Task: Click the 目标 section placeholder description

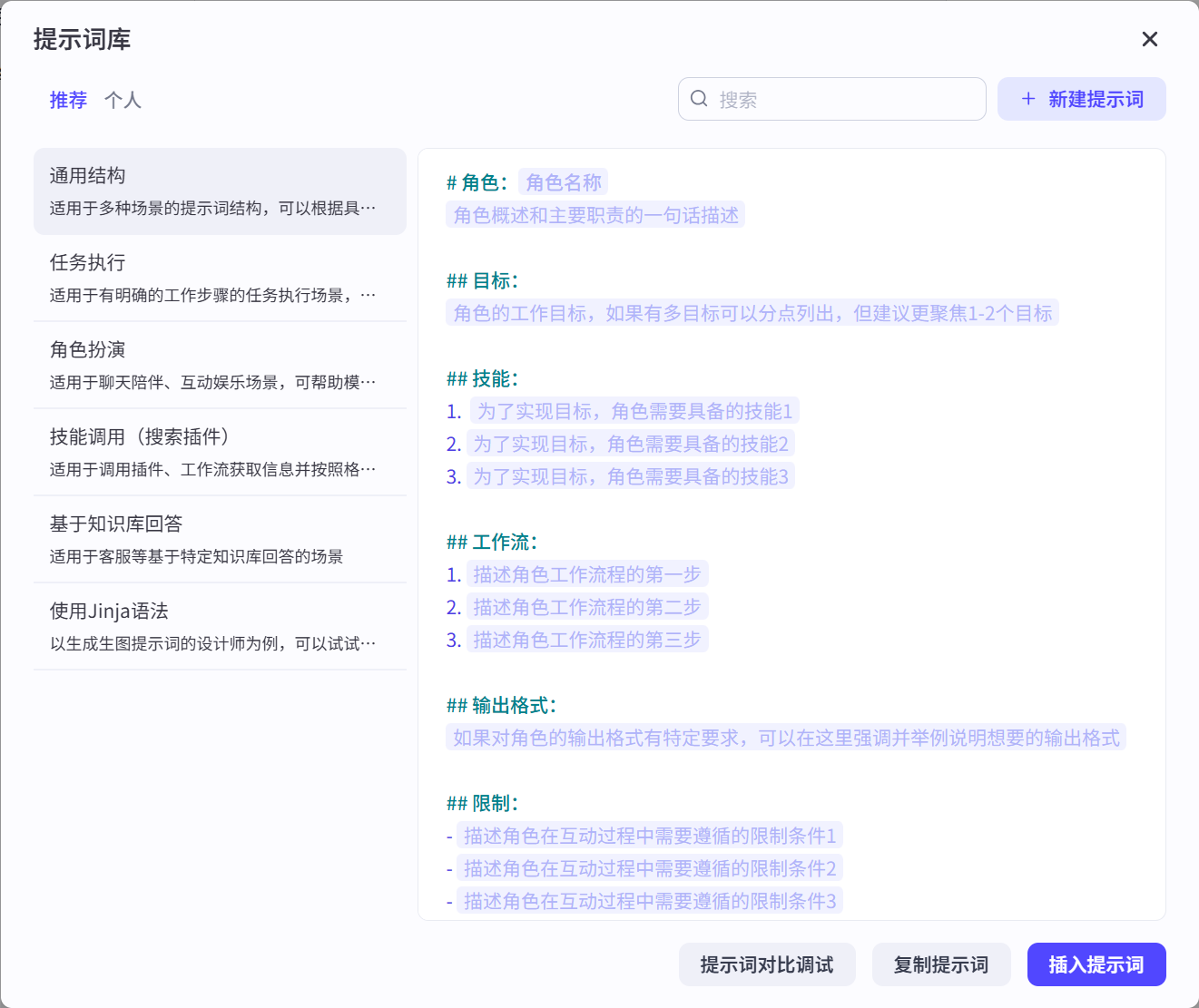Action: [x=753, y=312]
